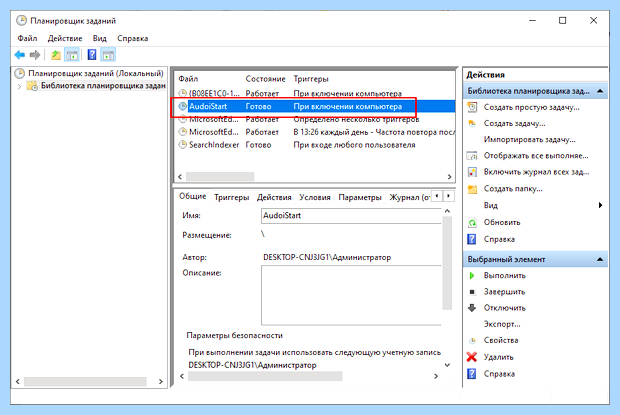Sort tasks by Файл column header
Image resolution: width=620 pixels, height=415 pixels.
tap(188, 79)
